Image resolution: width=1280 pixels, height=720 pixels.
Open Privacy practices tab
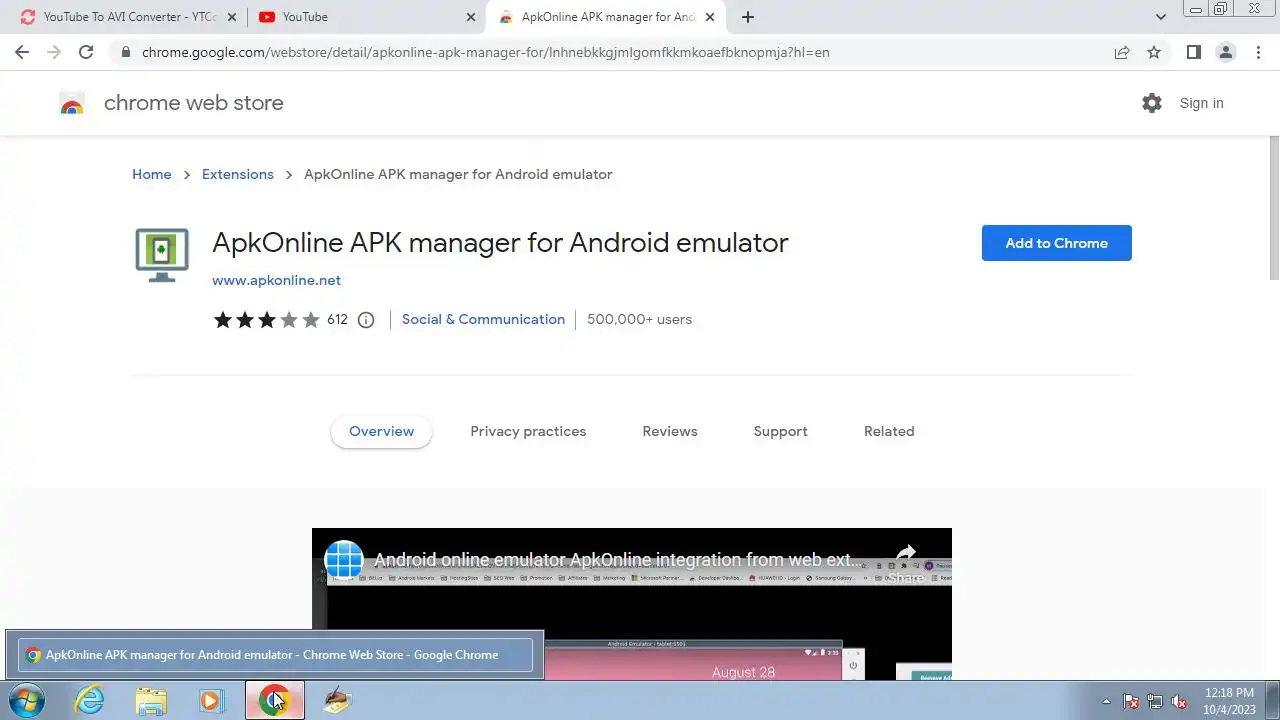tap(528, 431)
